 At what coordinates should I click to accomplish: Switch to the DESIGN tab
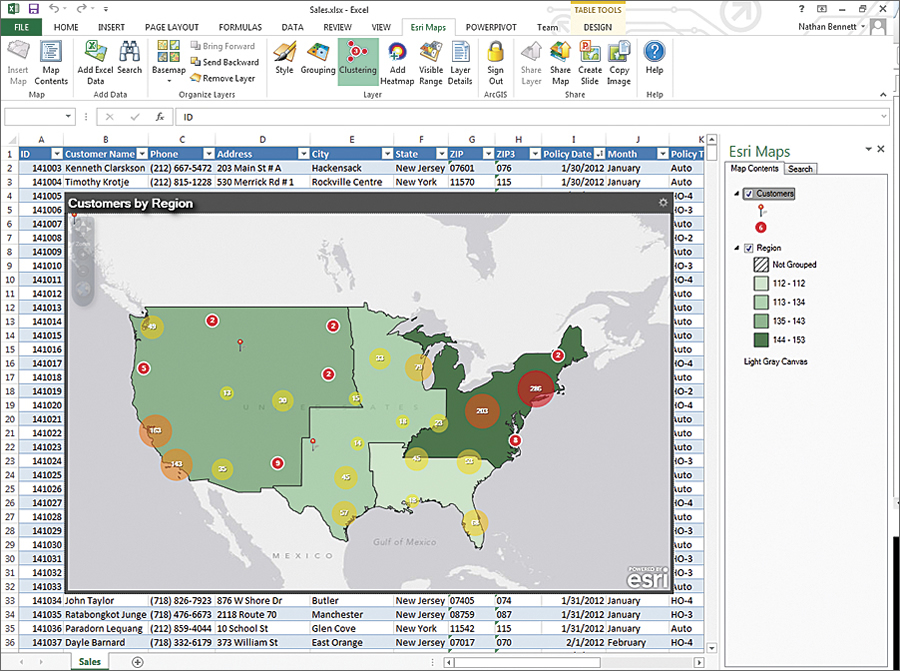(598, 27)
